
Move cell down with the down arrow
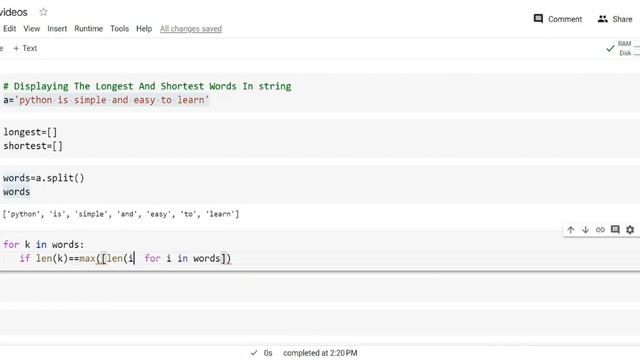click(585, 229)
